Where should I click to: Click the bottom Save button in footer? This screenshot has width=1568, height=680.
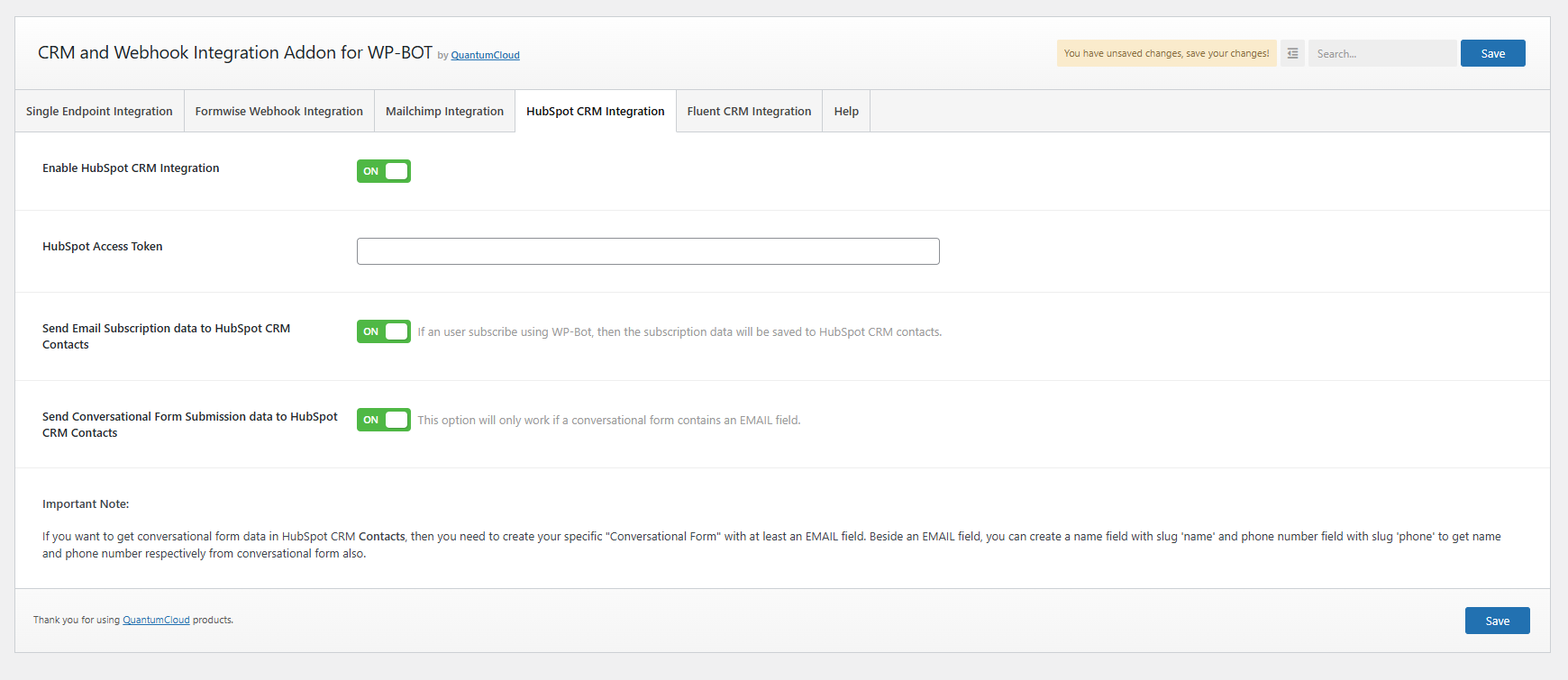[1497, 621]
